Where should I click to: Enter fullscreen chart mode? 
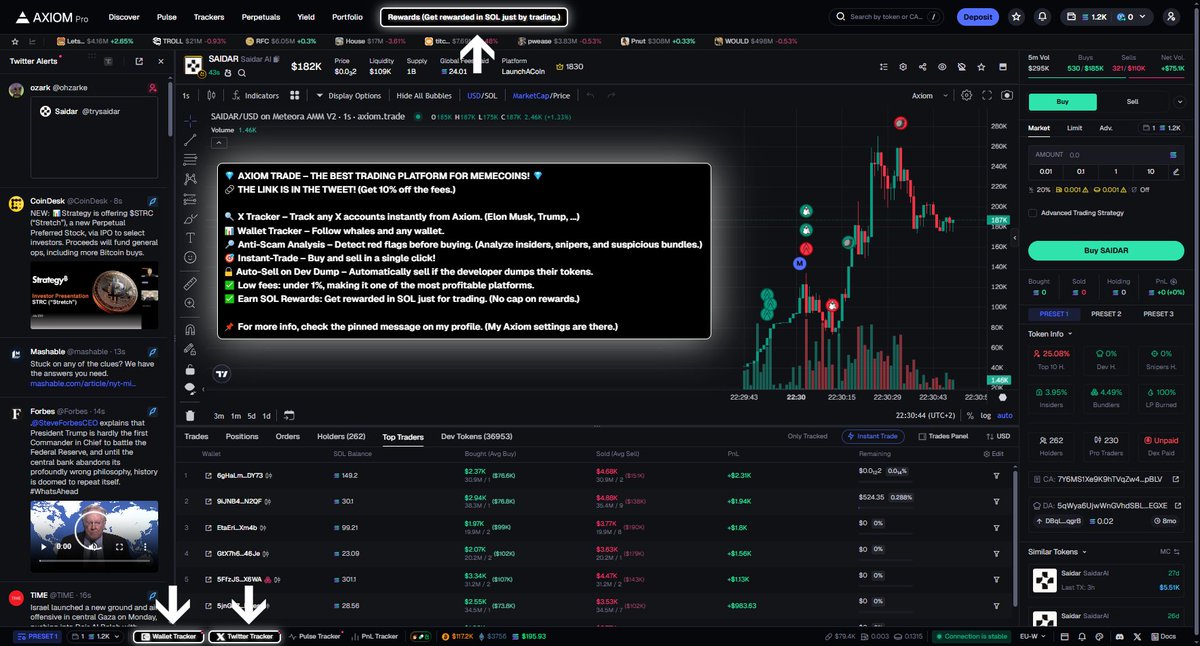[x=986, y=95]
